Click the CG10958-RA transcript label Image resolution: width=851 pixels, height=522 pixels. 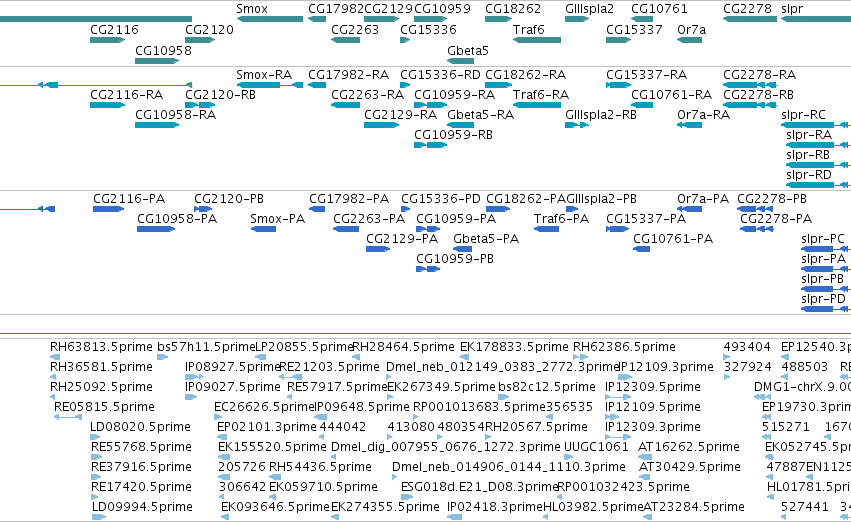pos(175,115)
